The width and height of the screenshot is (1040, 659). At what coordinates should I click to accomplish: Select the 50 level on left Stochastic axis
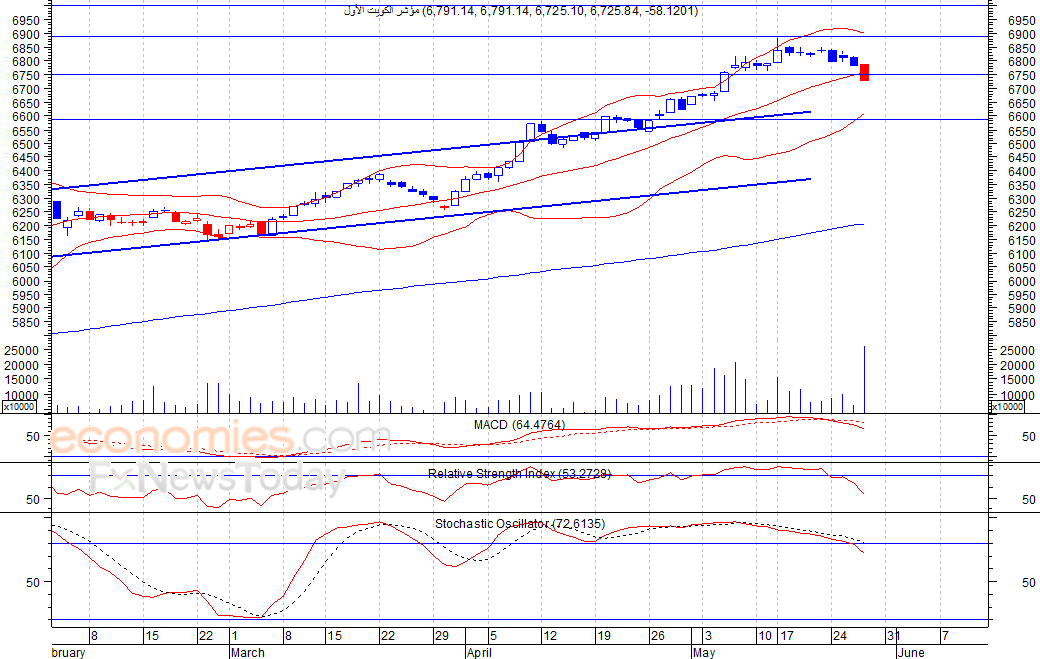click(33, 582)
